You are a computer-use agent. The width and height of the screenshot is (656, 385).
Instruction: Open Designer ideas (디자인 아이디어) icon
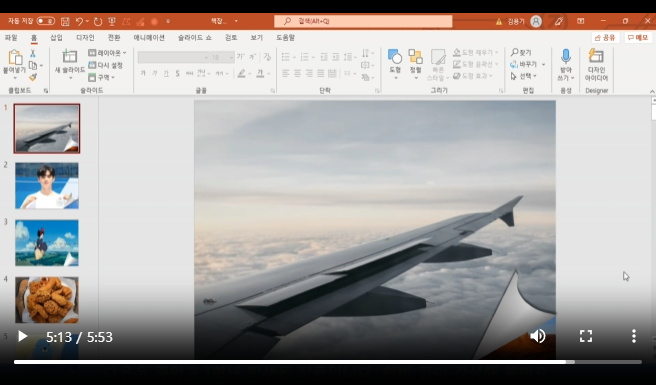[x=596, y=56]
